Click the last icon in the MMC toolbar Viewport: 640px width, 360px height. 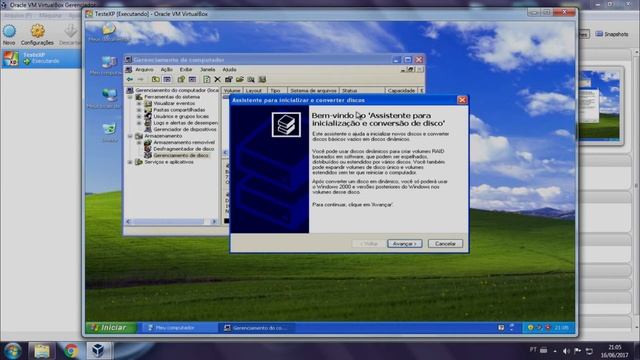pos(262,79)
